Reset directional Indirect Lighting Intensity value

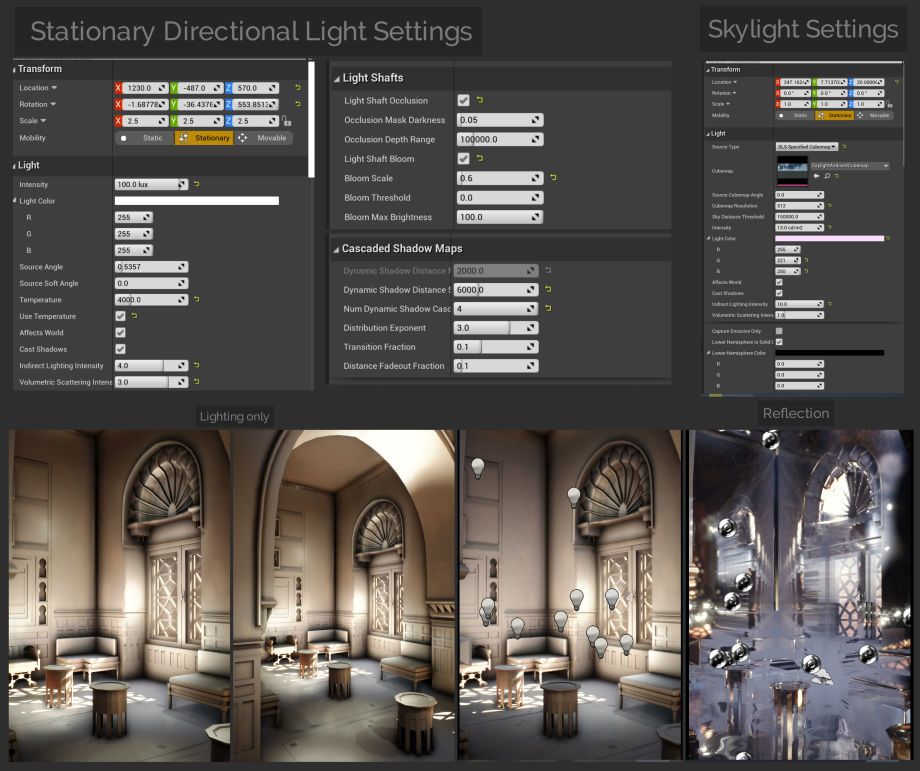click(197, 365)
